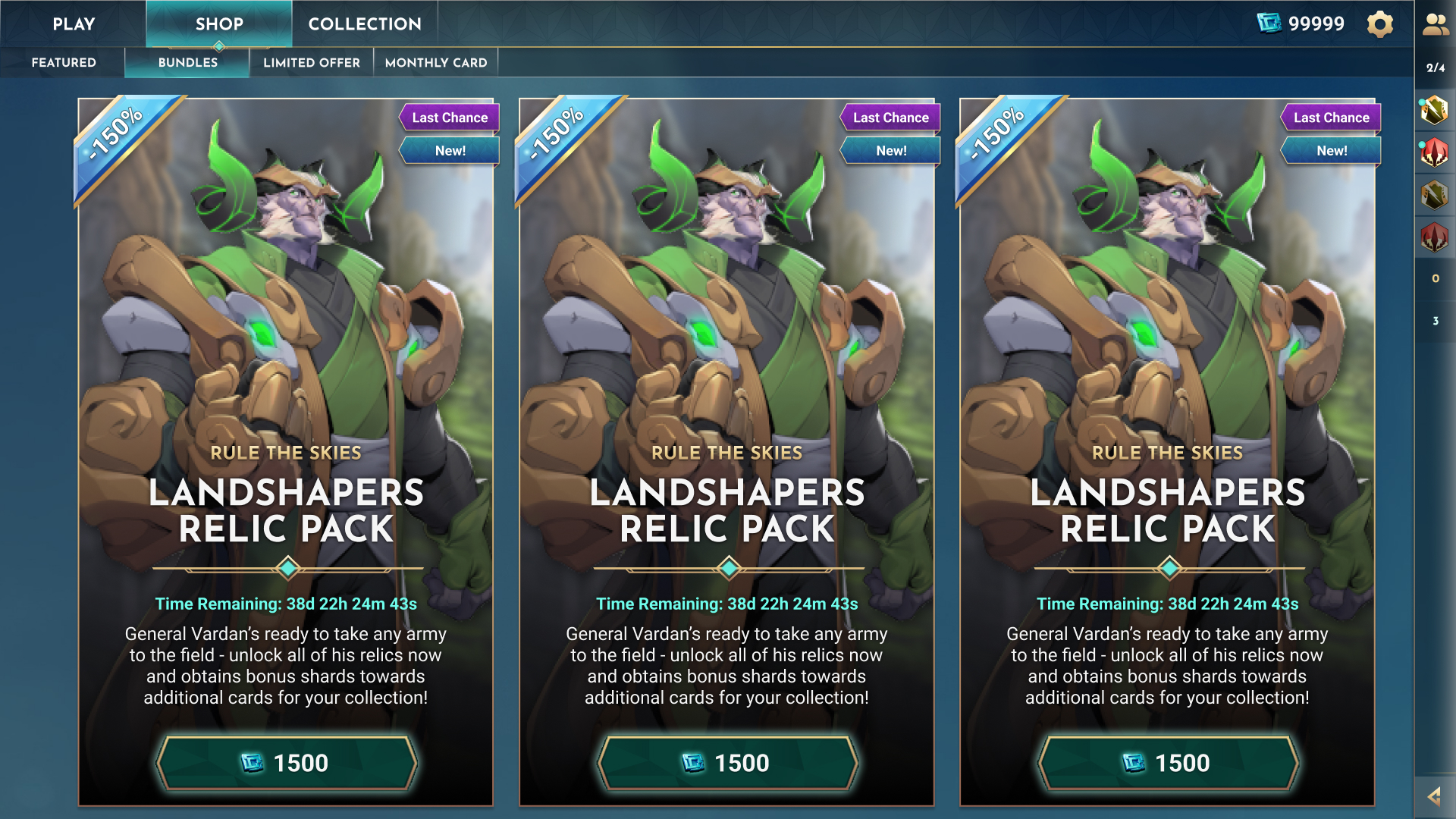Select the bright red claw emblem avatar
The height and width of the screenshot is (819, 1456).
(x=1435, y=152)
